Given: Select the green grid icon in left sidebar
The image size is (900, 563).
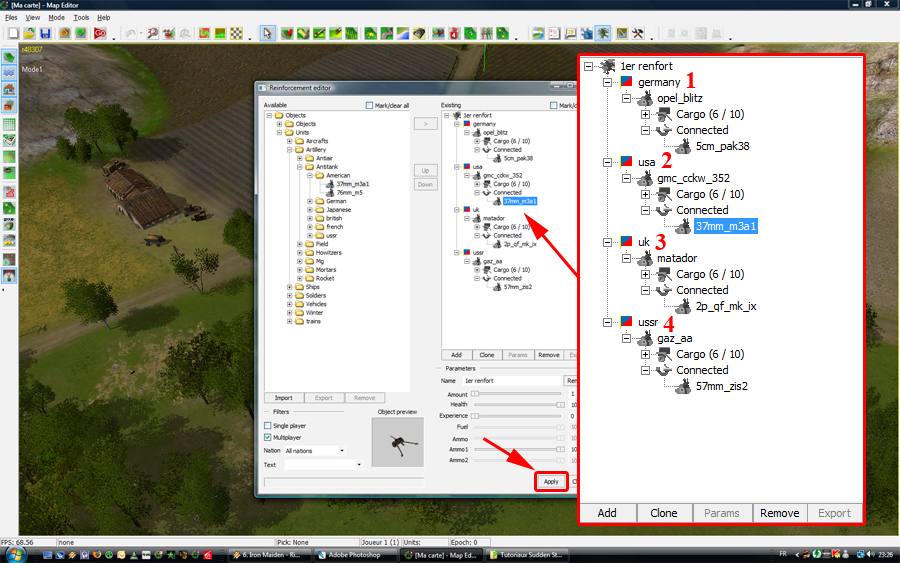Looking at the screenshot, I should pos(9,124).
